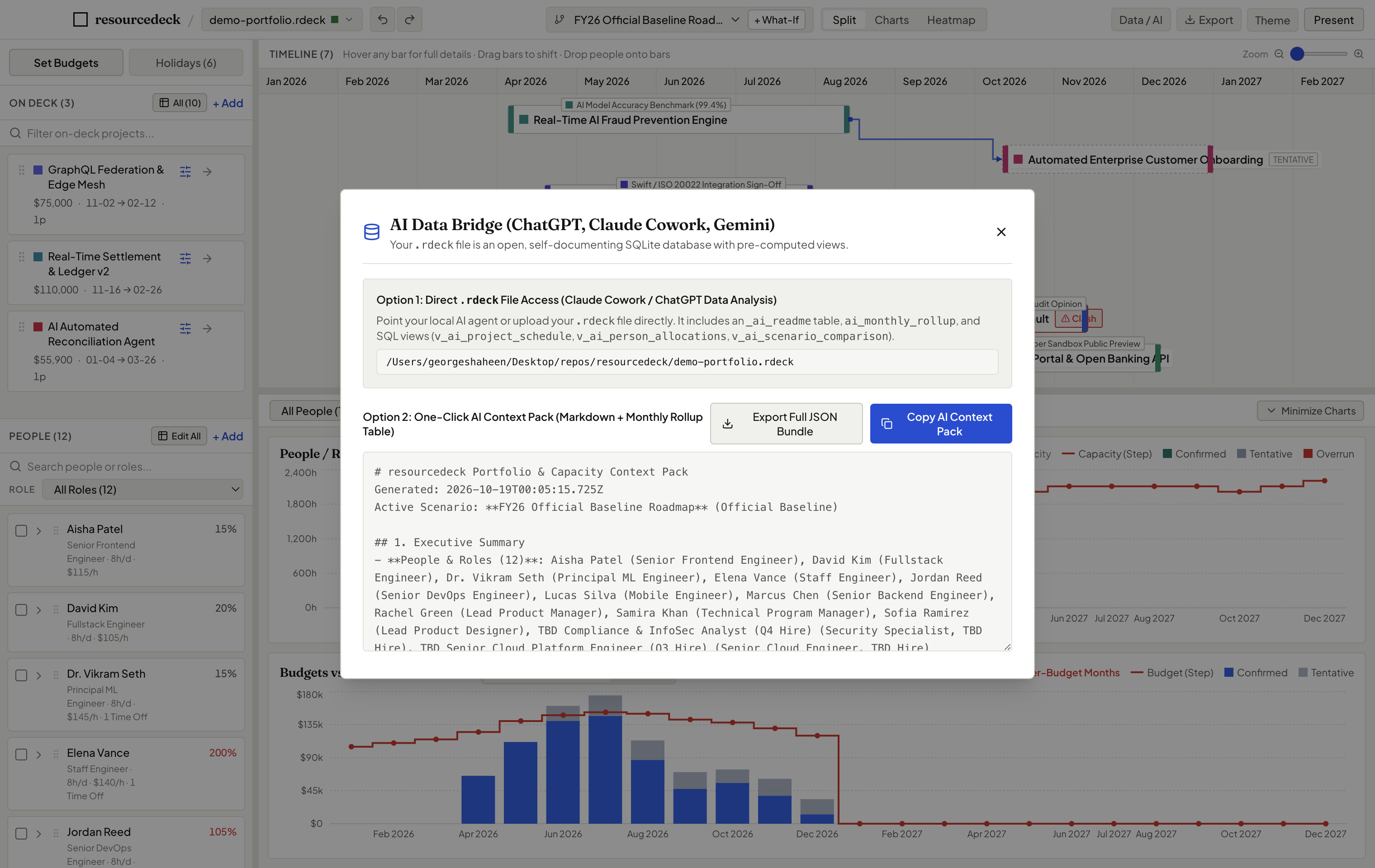Click the database icon in dialog header
Image resolution: width=1375 pixels, height=868 pixels.
click(x=372, y=232)
